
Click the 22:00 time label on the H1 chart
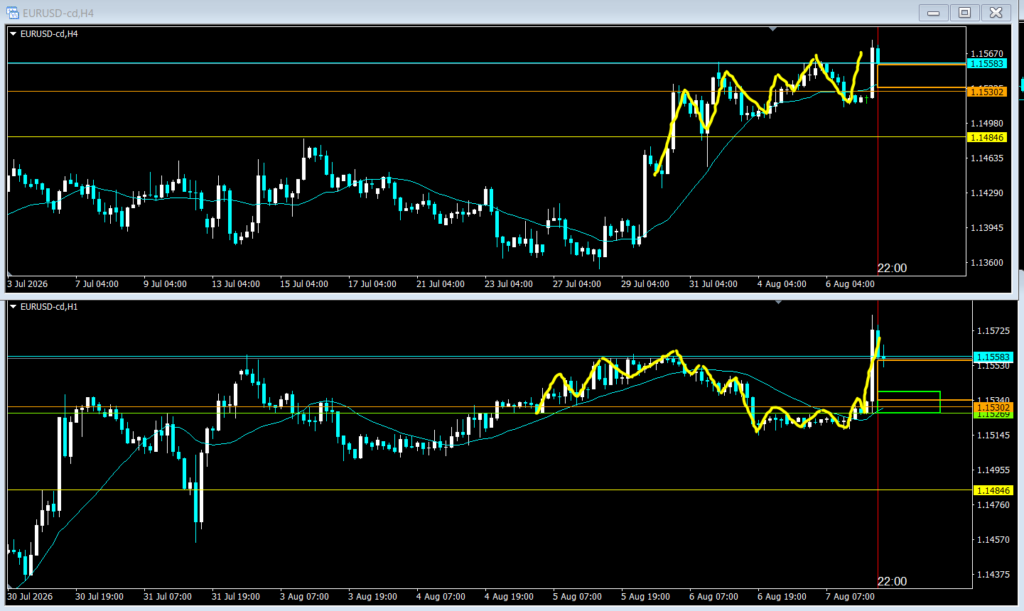(x=892, y=581)
